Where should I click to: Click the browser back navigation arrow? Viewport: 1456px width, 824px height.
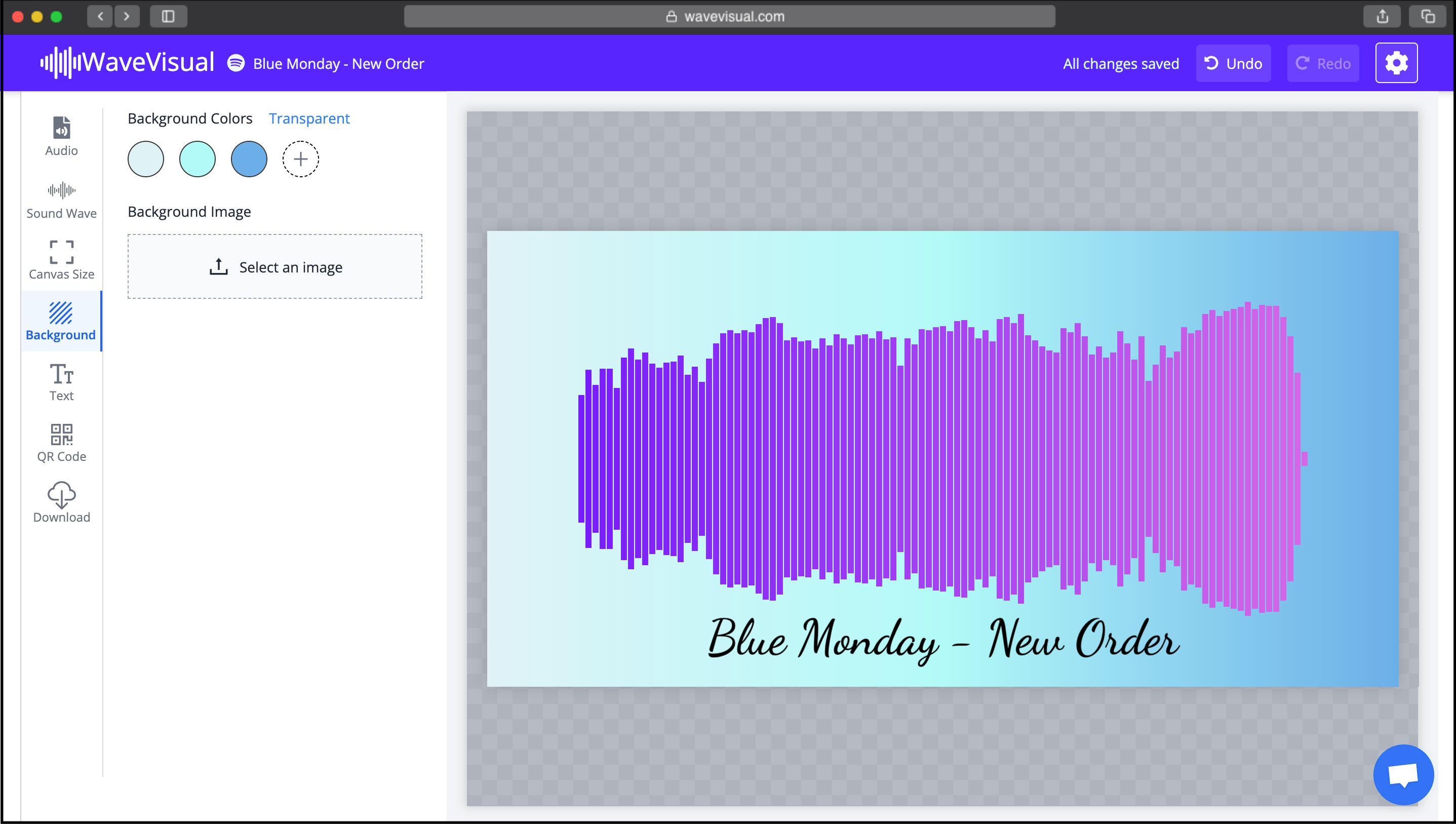click(100, 16)
